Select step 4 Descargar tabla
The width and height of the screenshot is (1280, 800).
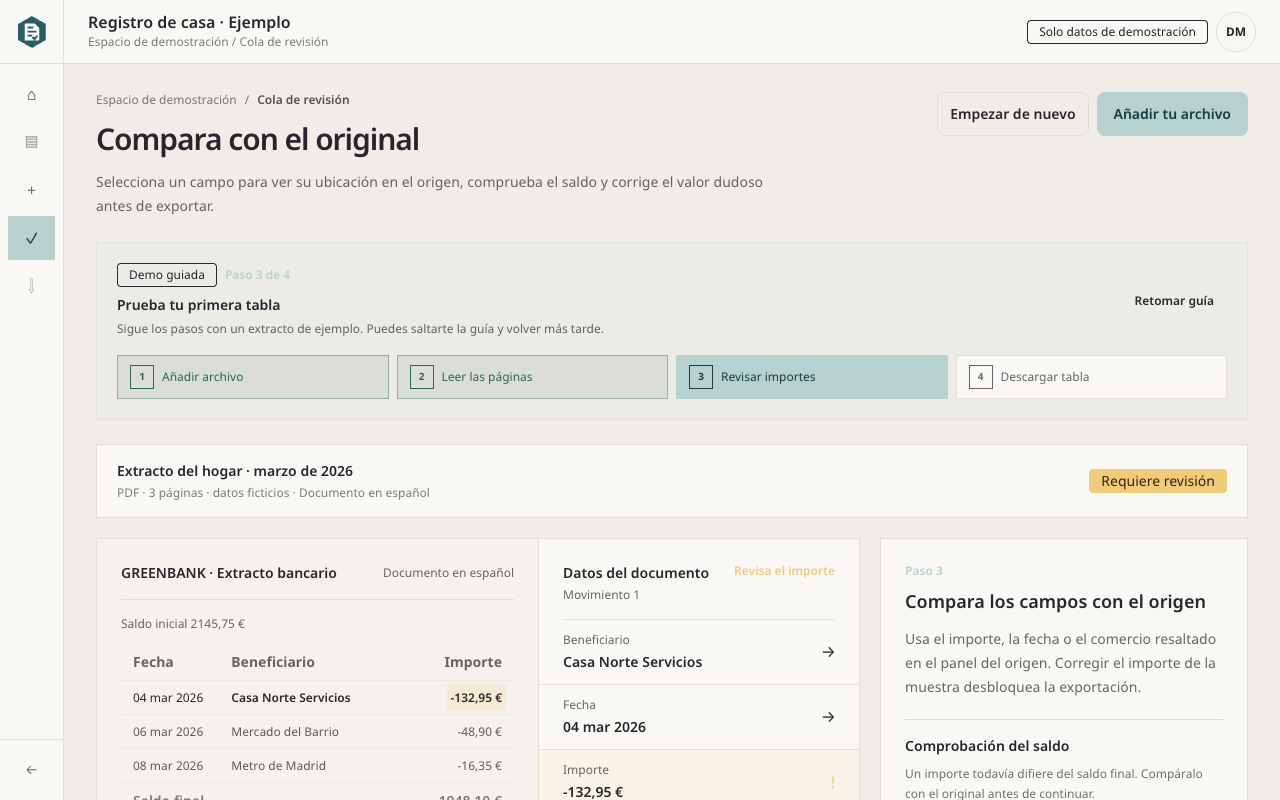1091,377
